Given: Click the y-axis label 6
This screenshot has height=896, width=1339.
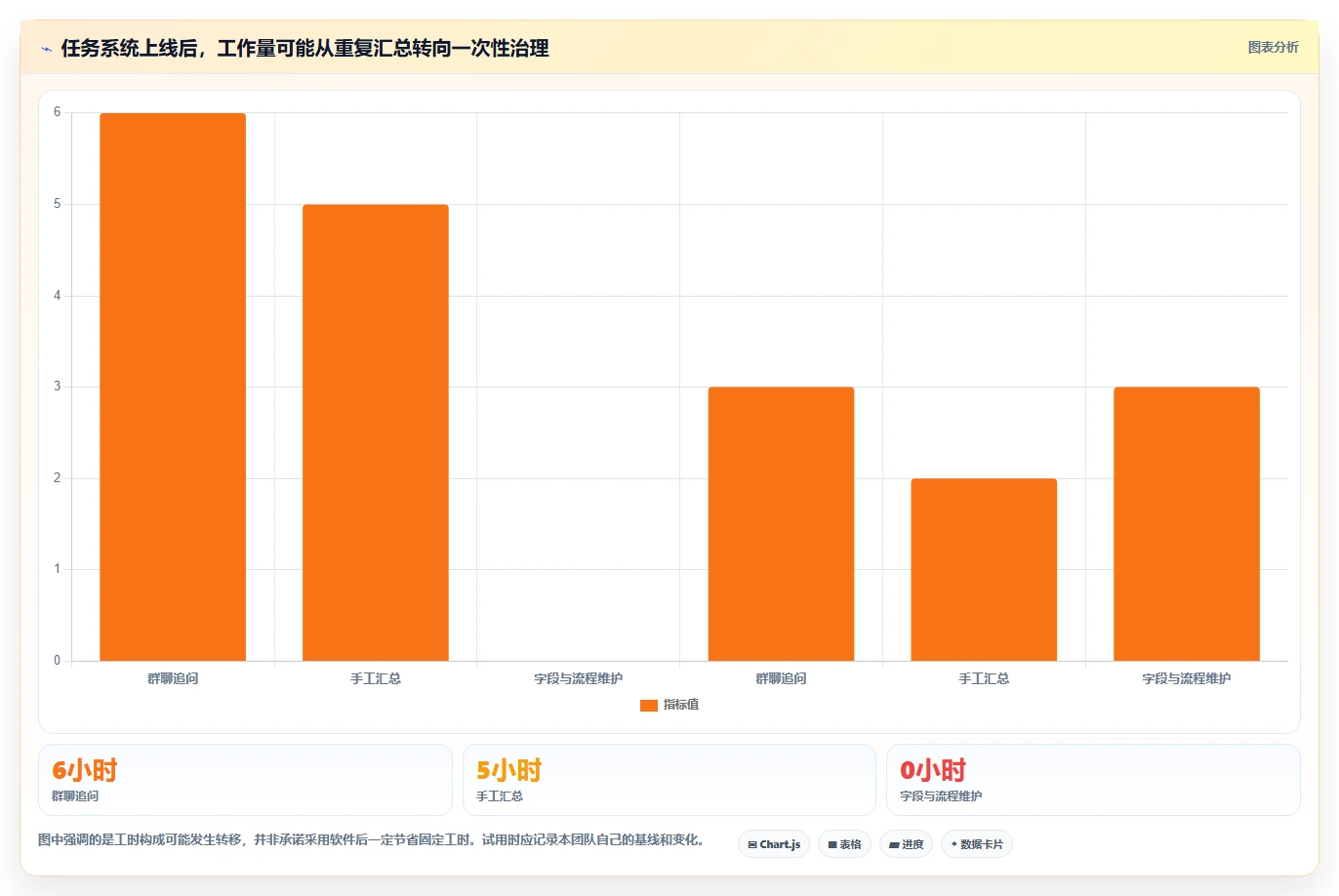Looking at the screenshot, I should 57,112.
